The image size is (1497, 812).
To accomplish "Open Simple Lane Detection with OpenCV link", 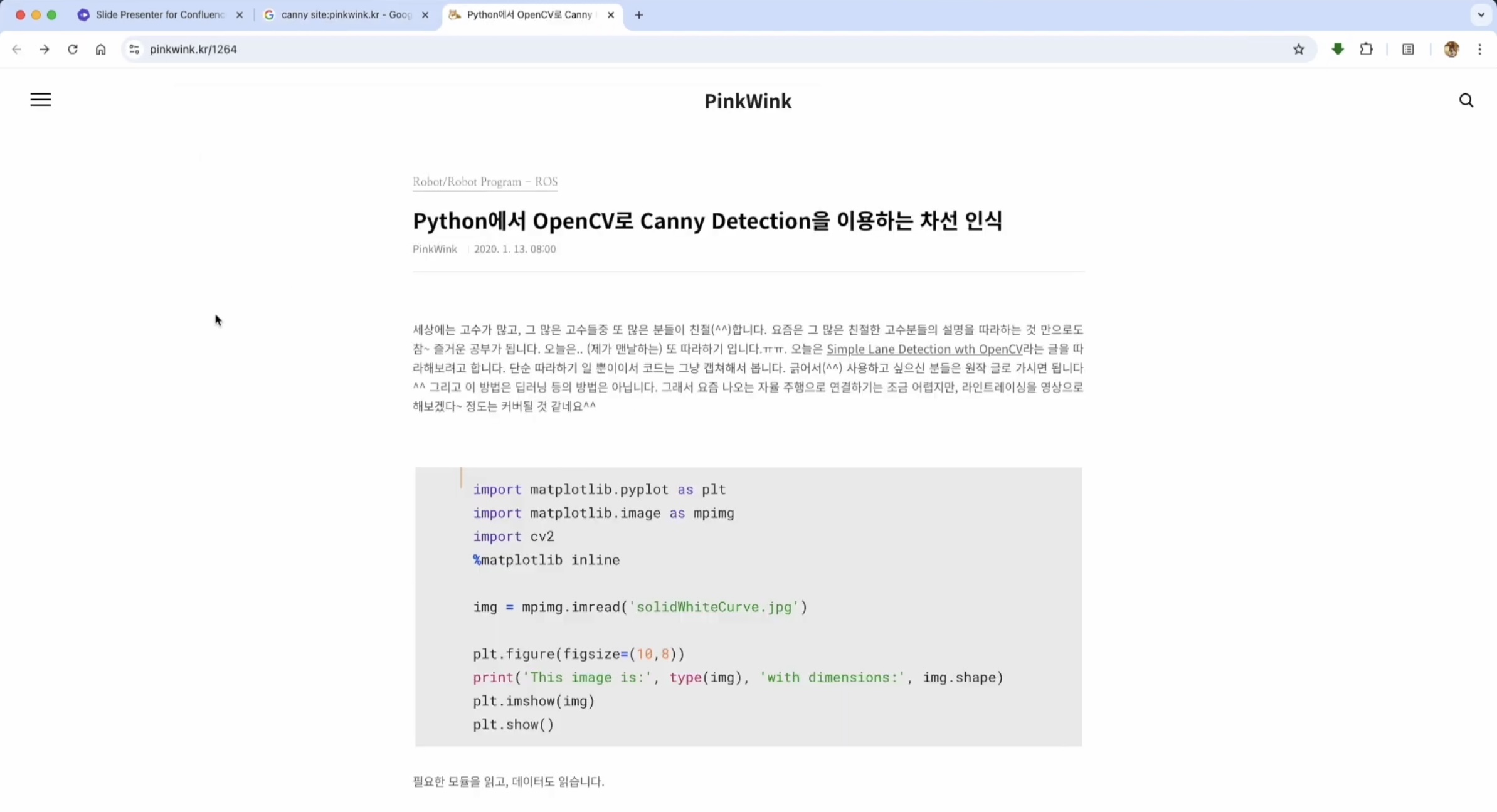I will click(x=924, y=349).
